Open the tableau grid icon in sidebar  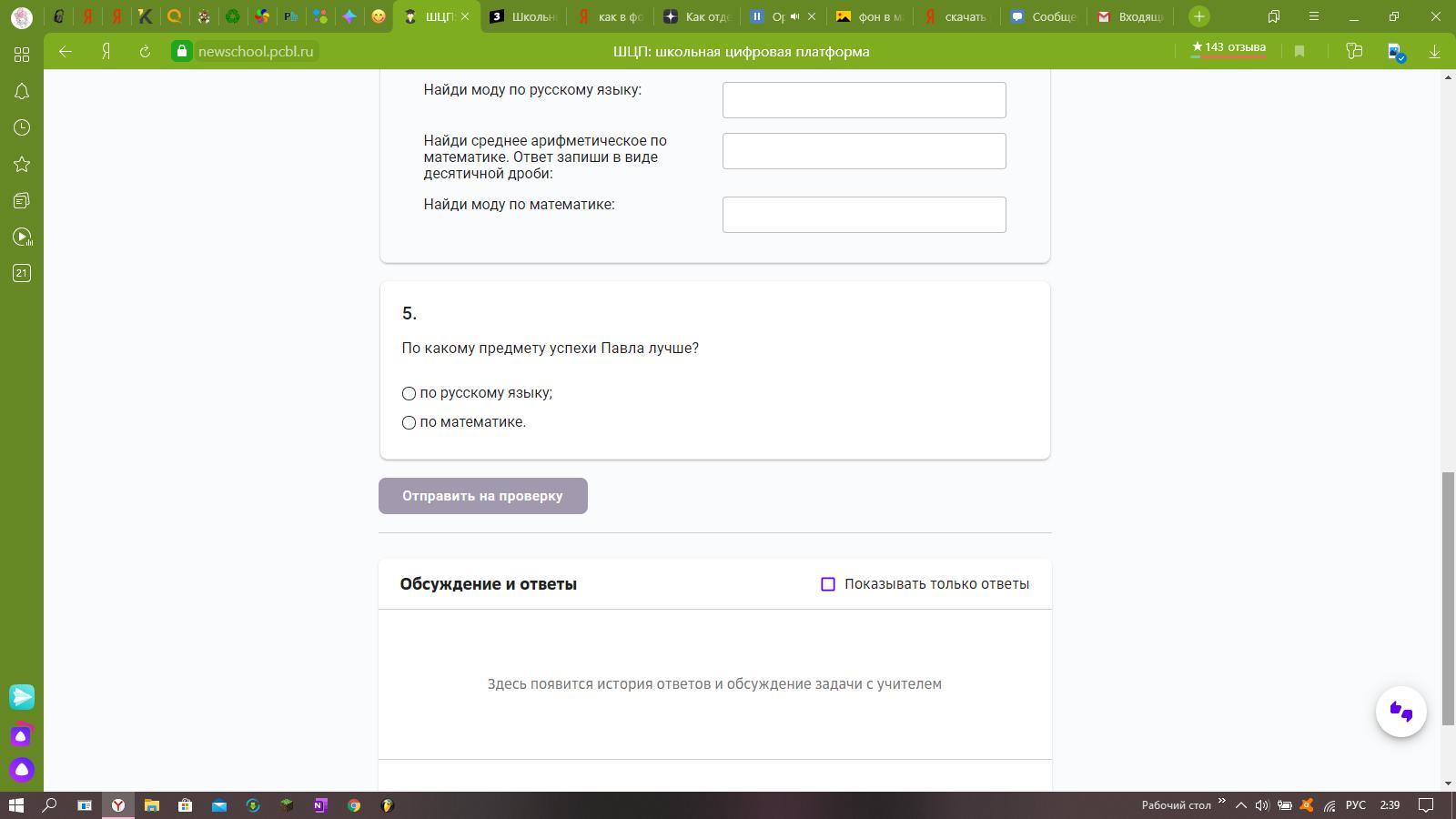coord(22,55)
